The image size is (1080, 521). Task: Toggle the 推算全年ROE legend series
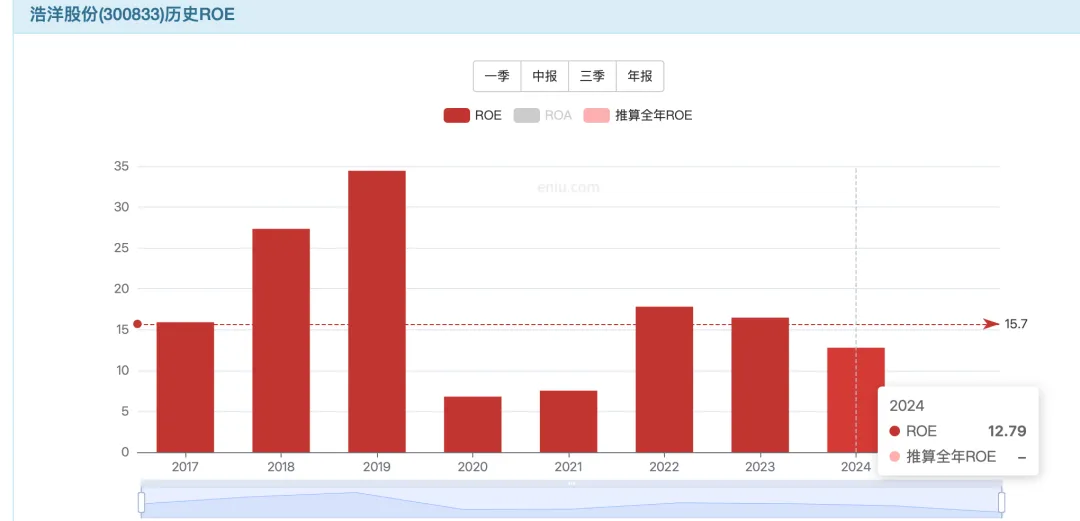pos(637,116)
